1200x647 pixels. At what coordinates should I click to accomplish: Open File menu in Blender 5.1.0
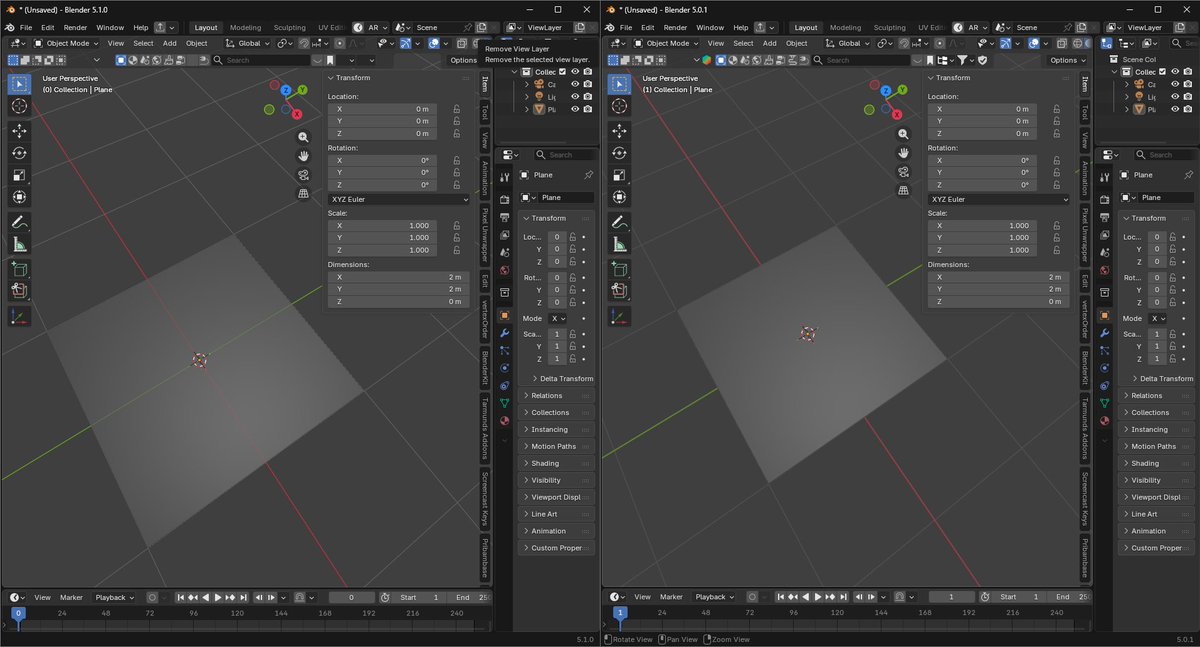pyautogui.click(x=26, y=28)
